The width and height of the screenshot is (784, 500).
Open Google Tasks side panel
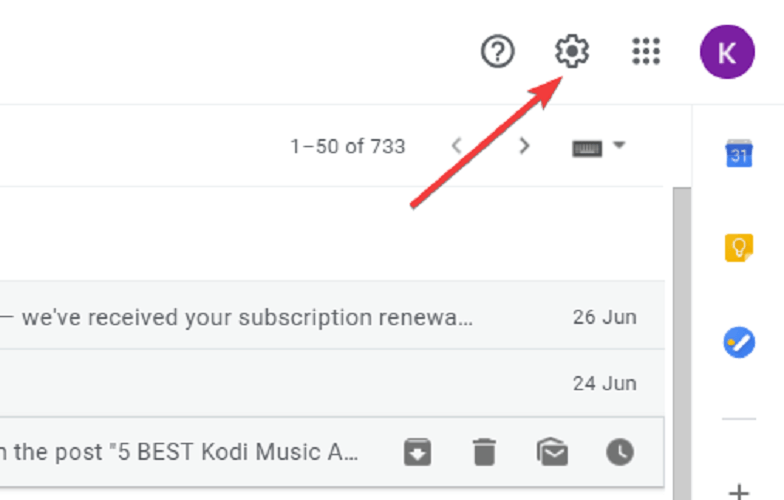click(x=739, y=342)
